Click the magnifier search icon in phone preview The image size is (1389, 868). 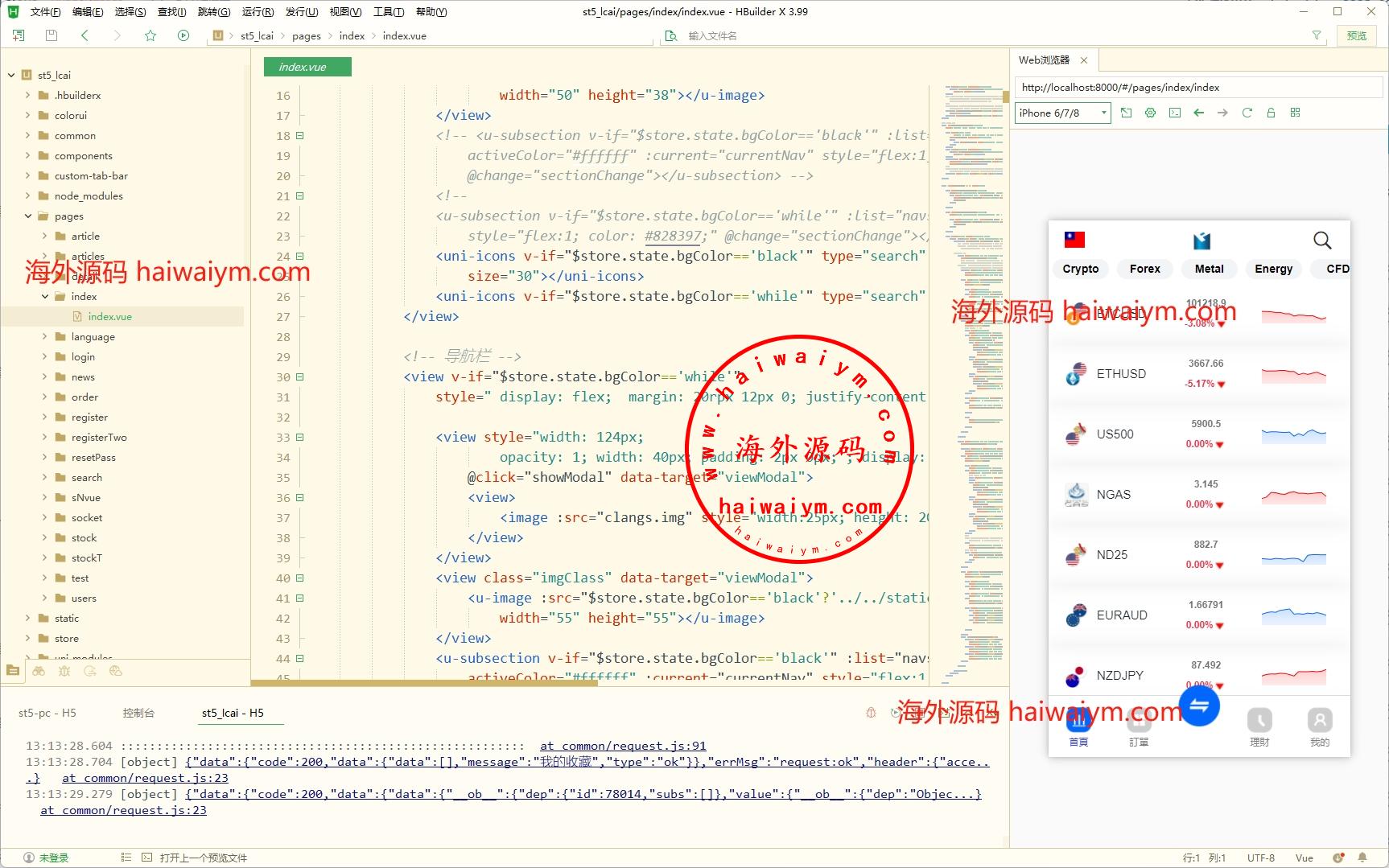tap(1321, 240)
